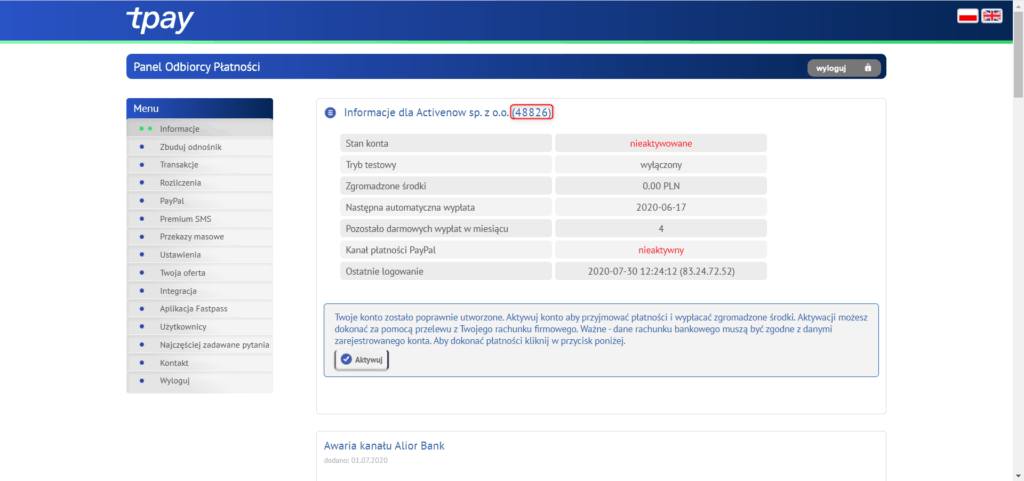Image resolution: width=1024 pixels, height=481 pixels.
Task: Open Premium SMS menu item
Action: [x=200, y=219]
